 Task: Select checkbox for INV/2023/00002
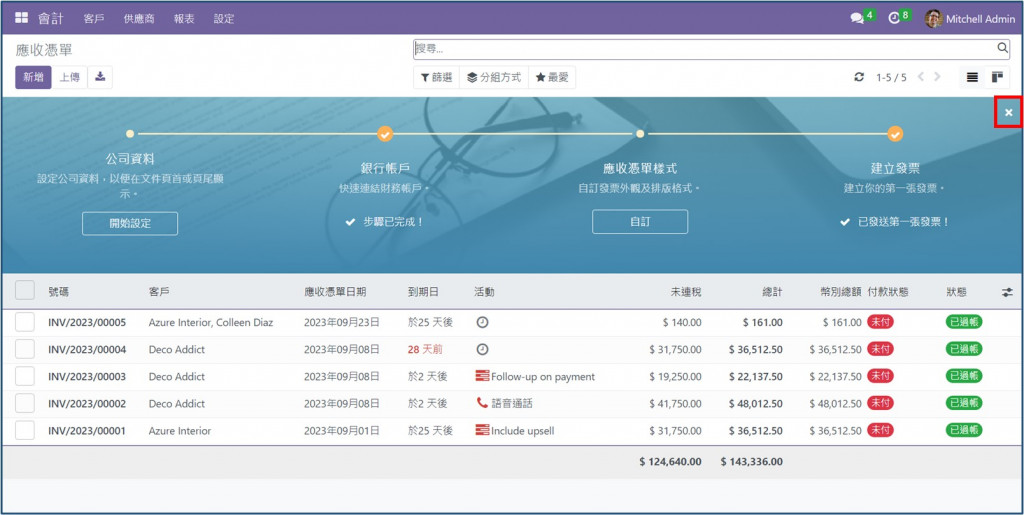click(25, 403)
